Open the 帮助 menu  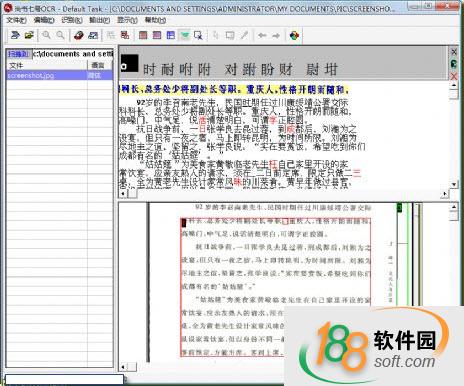click(x=155, y=20)
